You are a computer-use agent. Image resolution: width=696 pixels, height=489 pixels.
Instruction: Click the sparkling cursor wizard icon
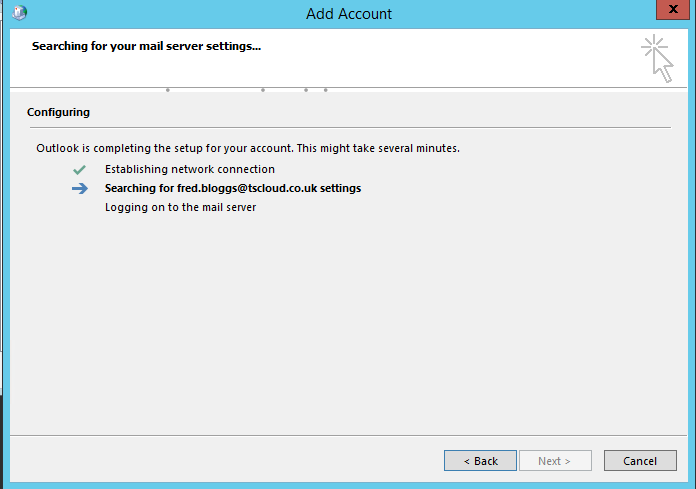657,59
